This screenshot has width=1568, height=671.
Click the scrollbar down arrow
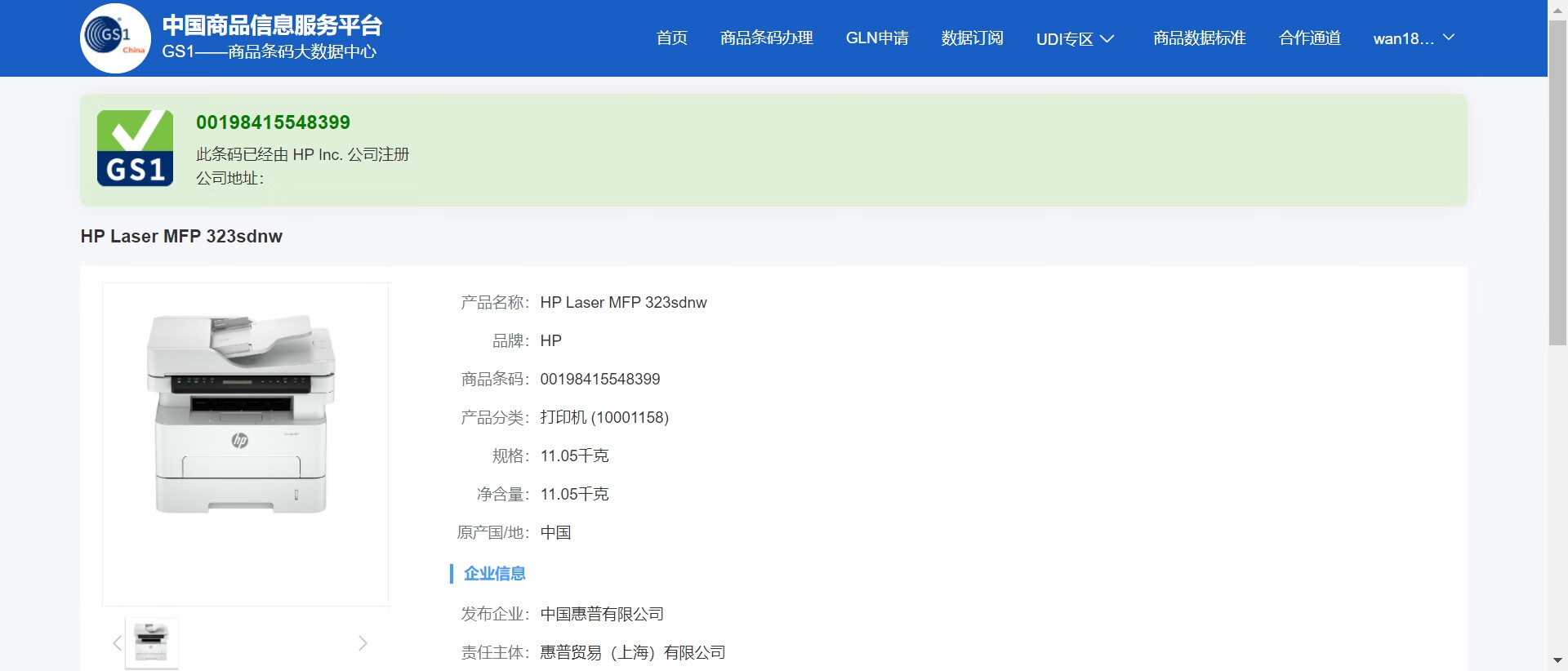click(1557, 660)
